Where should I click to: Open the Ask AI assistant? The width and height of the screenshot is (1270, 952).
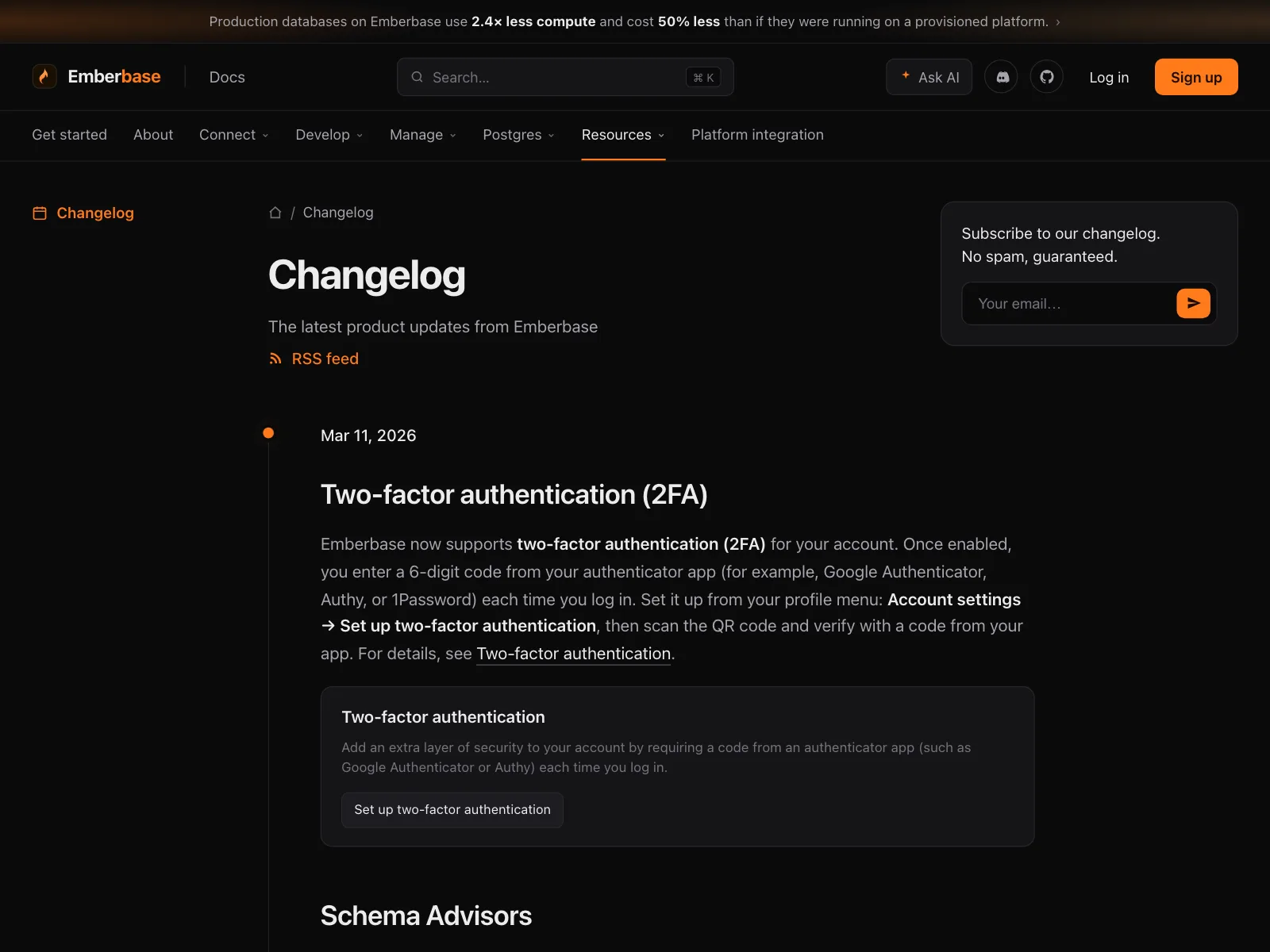click(x=929, y=77)
